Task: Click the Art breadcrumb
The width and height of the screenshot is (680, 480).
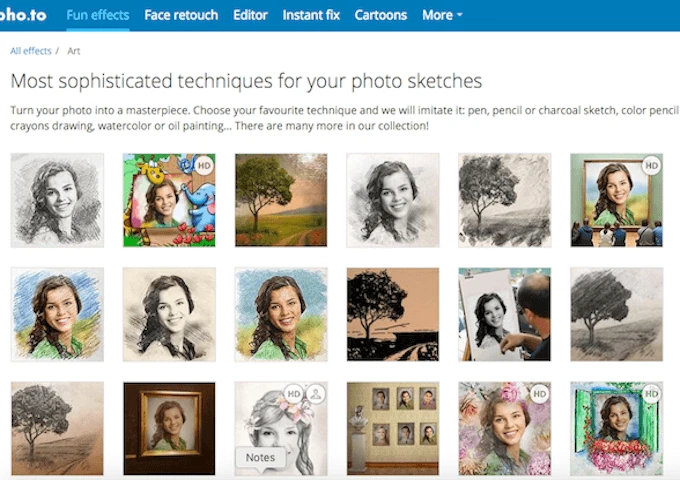Action: 75,50
